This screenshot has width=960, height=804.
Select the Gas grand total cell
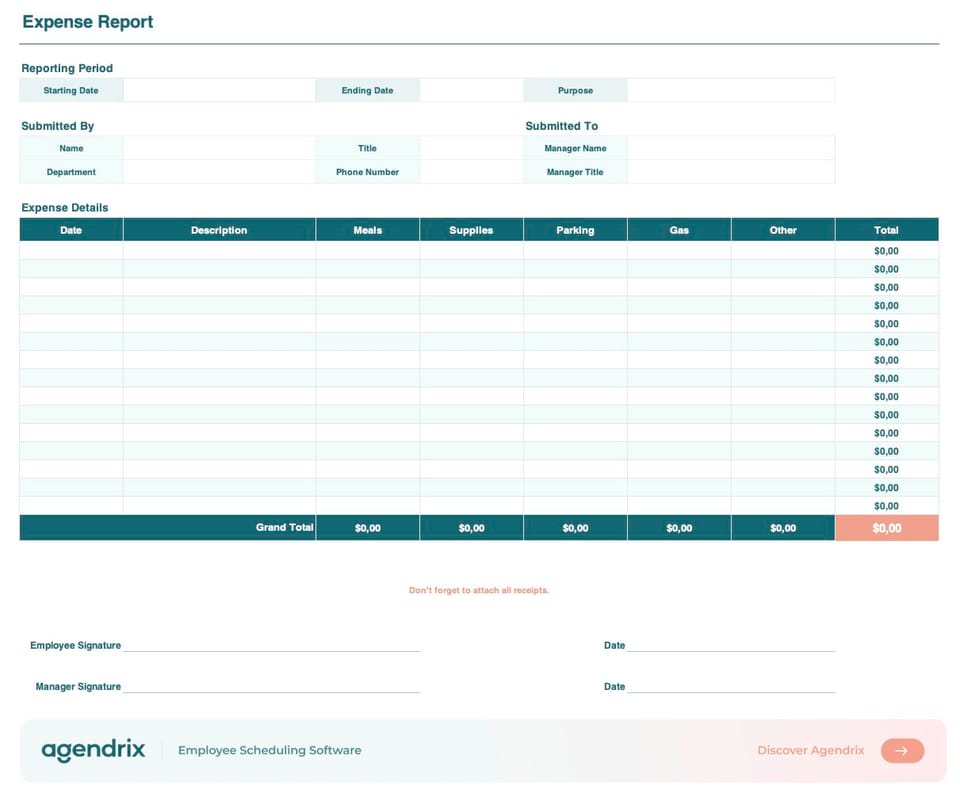pyautogui.click(x=679, y=528)
